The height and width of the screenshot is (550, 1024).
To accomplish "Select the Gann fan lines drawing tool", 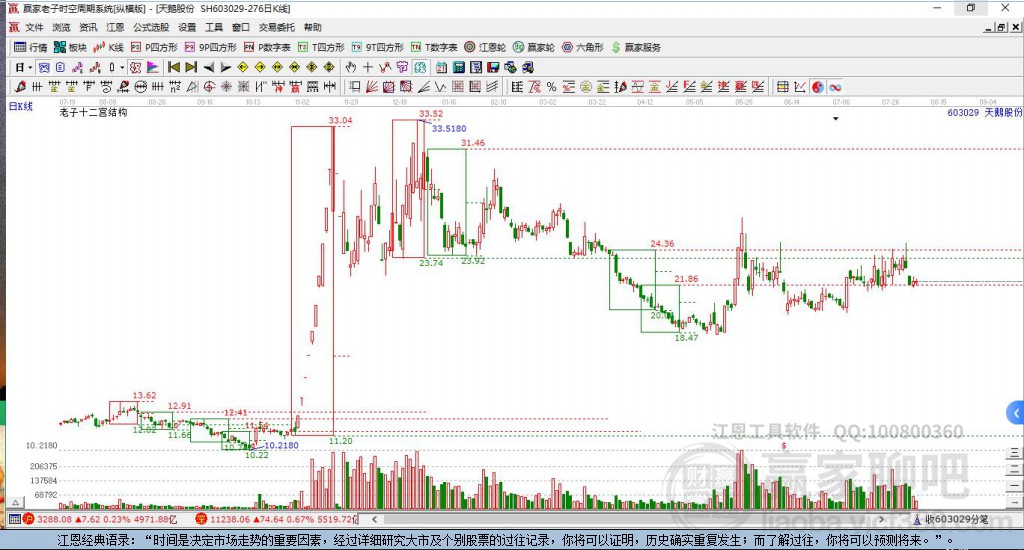I will pos(372,87).
